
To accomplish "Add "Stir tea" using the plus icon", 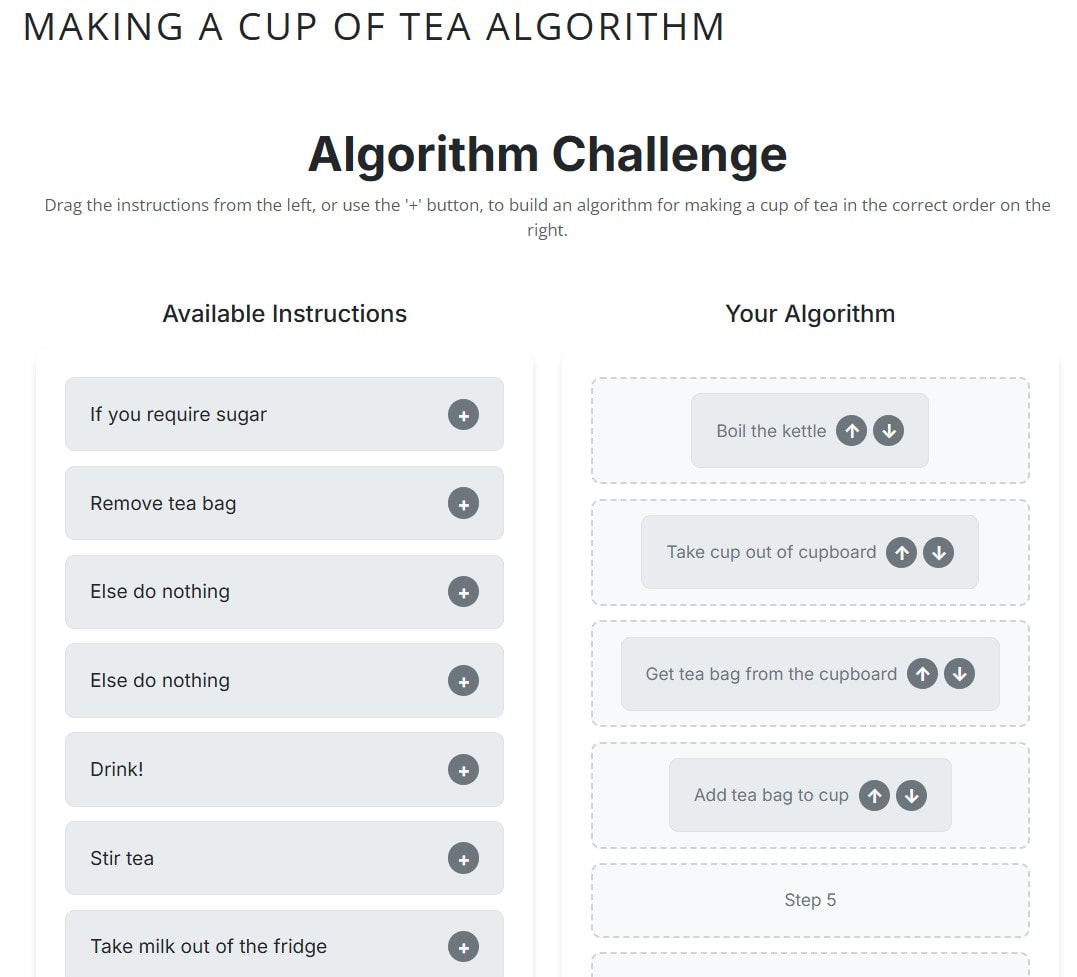I will (462, 858).
